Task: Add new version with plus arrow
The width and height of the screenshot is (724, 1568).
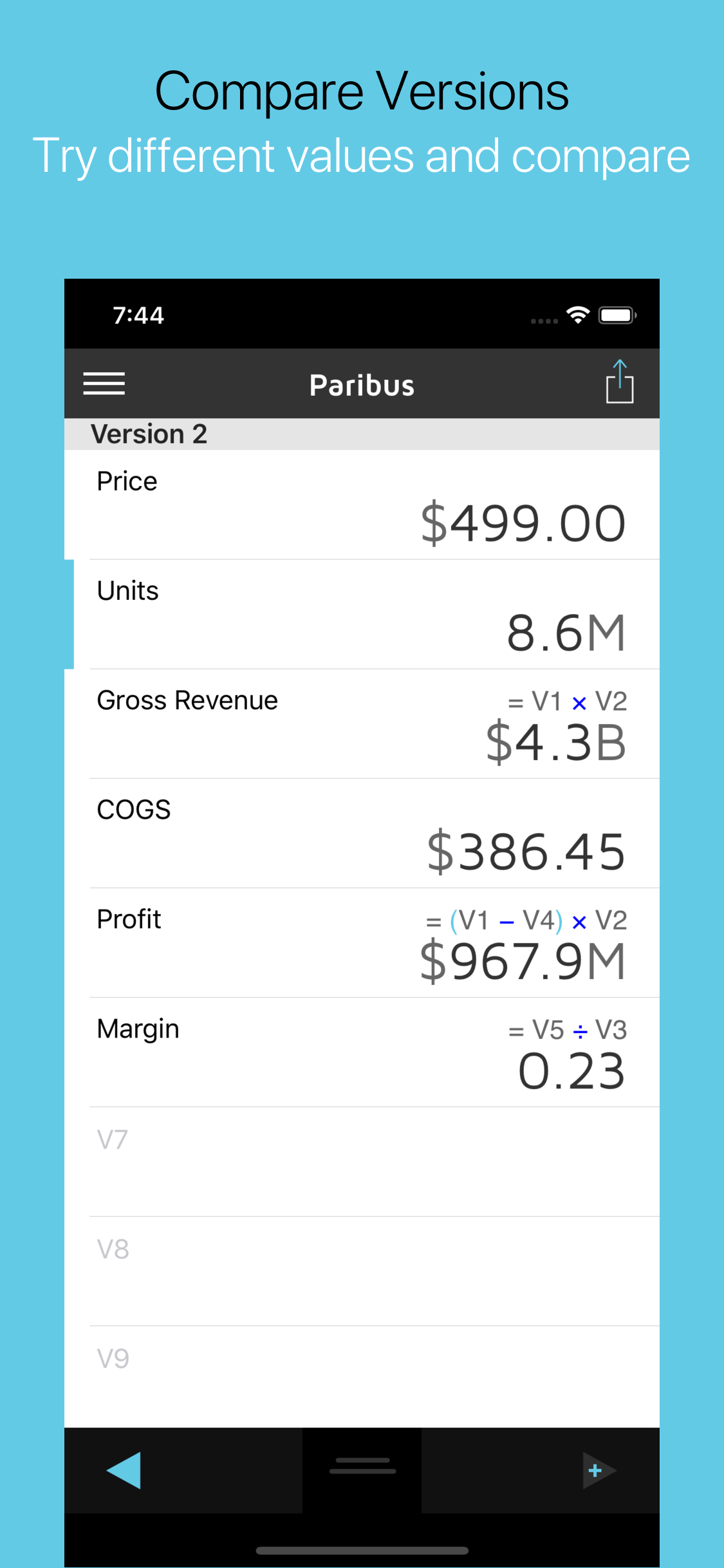Action: pyautogui.click(x=599, y=1470)
